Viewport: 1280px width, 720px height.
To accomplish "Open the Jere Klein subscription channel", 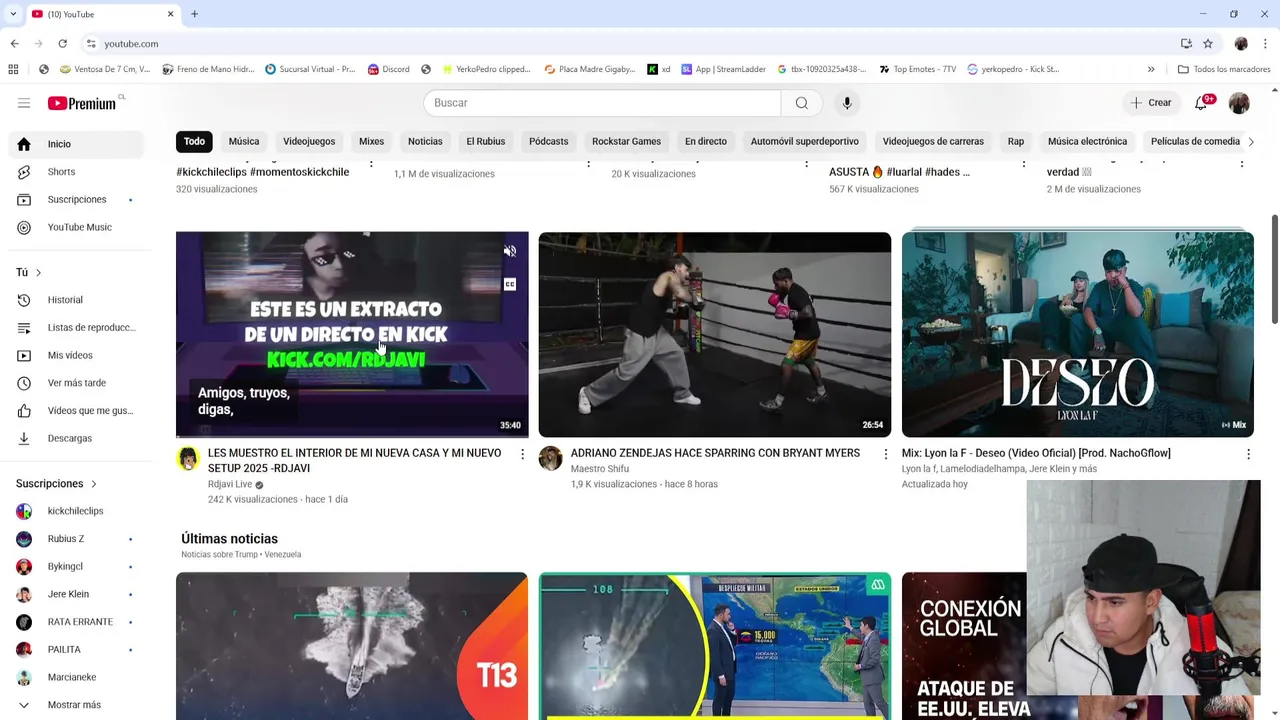I will (x=76, y=594).
